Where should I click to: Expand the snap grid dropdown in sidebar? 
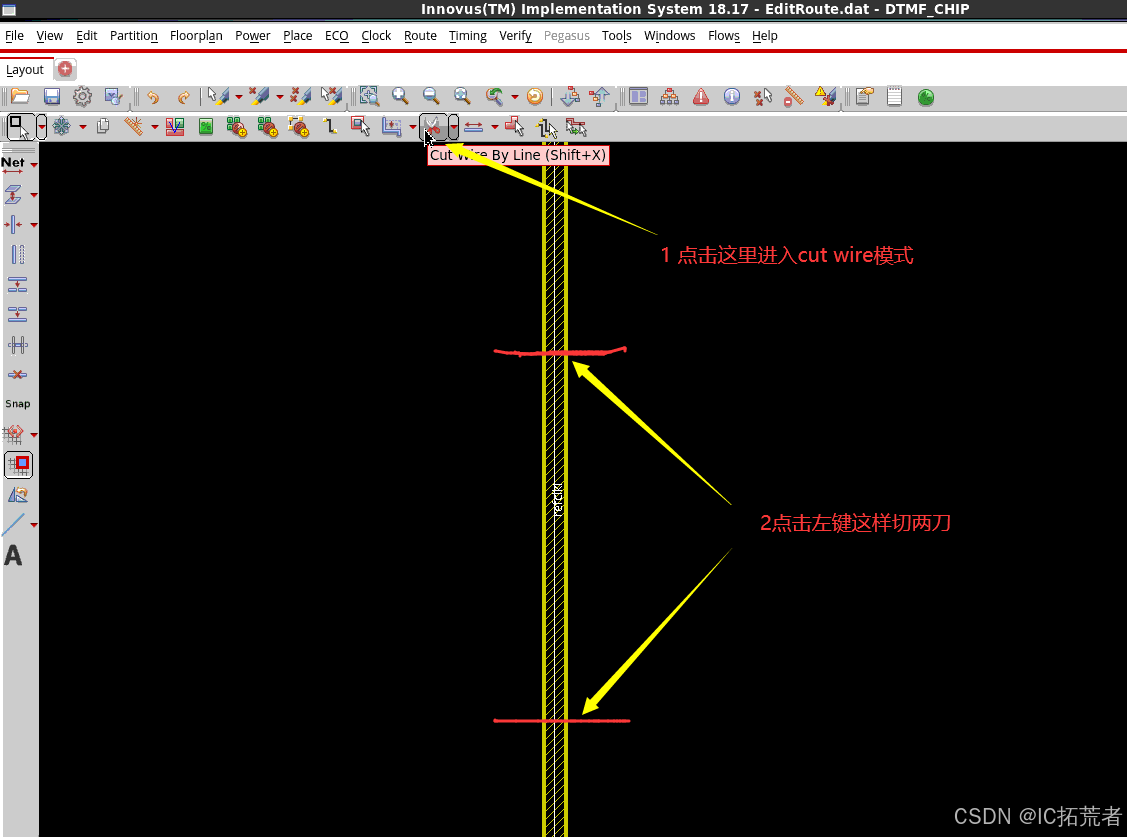tap(34, 435)
